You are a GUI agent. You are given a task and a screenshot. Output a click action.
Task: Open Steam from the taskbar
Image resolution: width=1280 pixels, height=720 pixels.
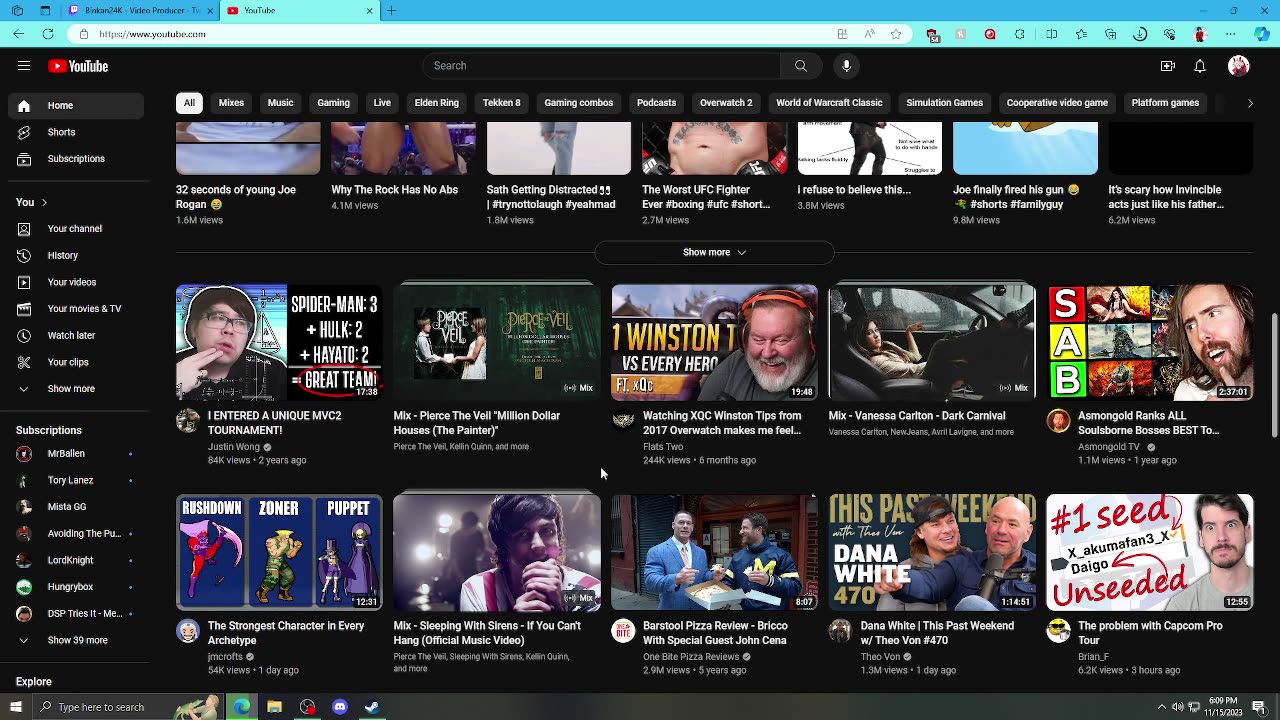[x=372, y=707]
